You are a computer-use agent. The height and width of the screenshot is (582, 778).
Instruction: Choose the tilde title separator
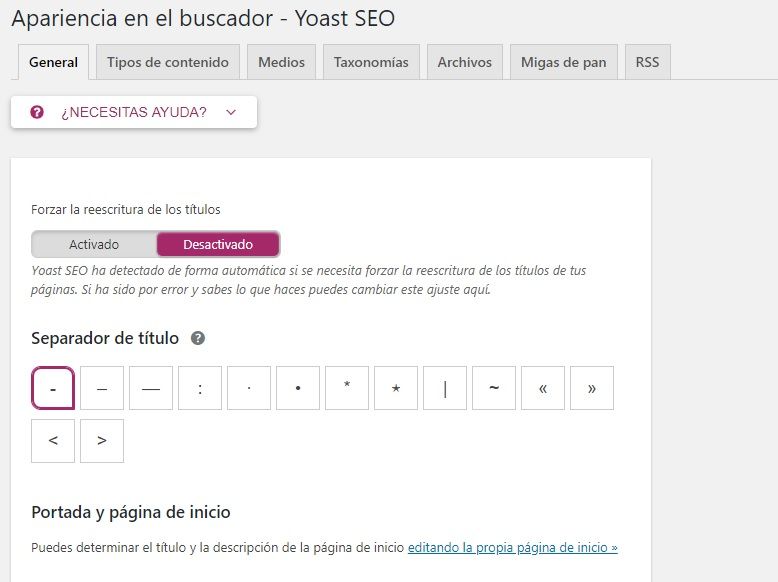click(x=494, y=388)
